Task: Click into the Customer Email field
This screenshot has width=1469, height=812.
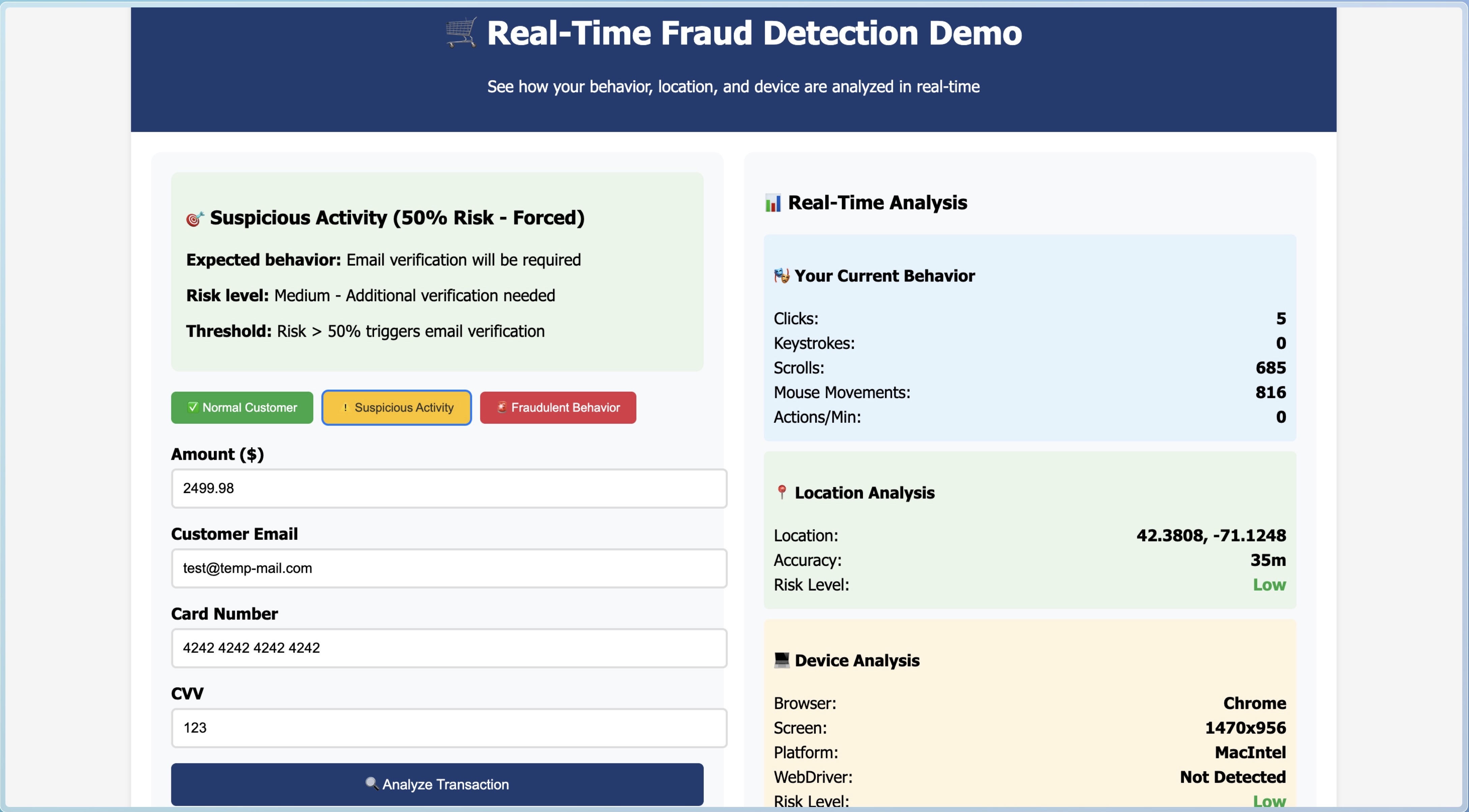Action: [x=449, y=568]
